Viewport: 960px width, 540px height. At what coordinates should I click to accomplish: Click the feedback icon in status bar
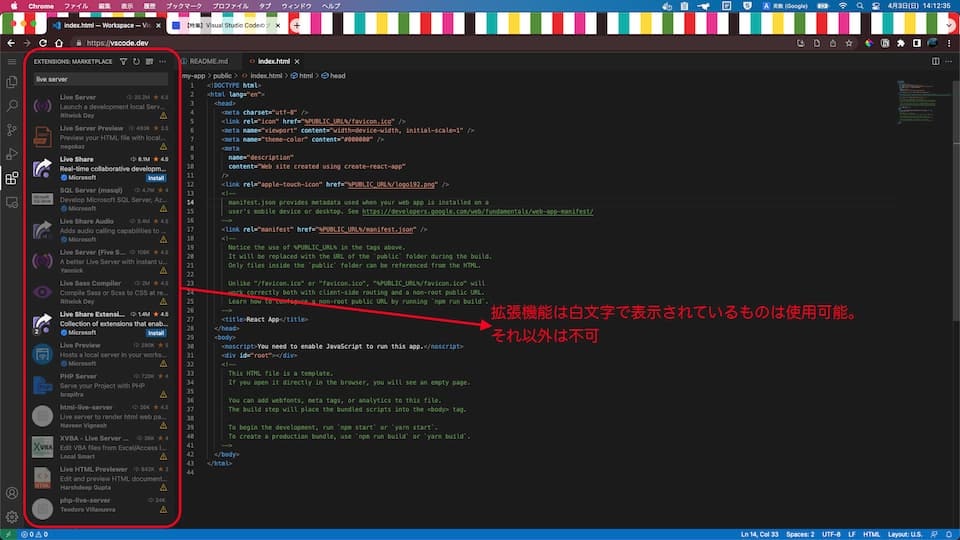934,534
